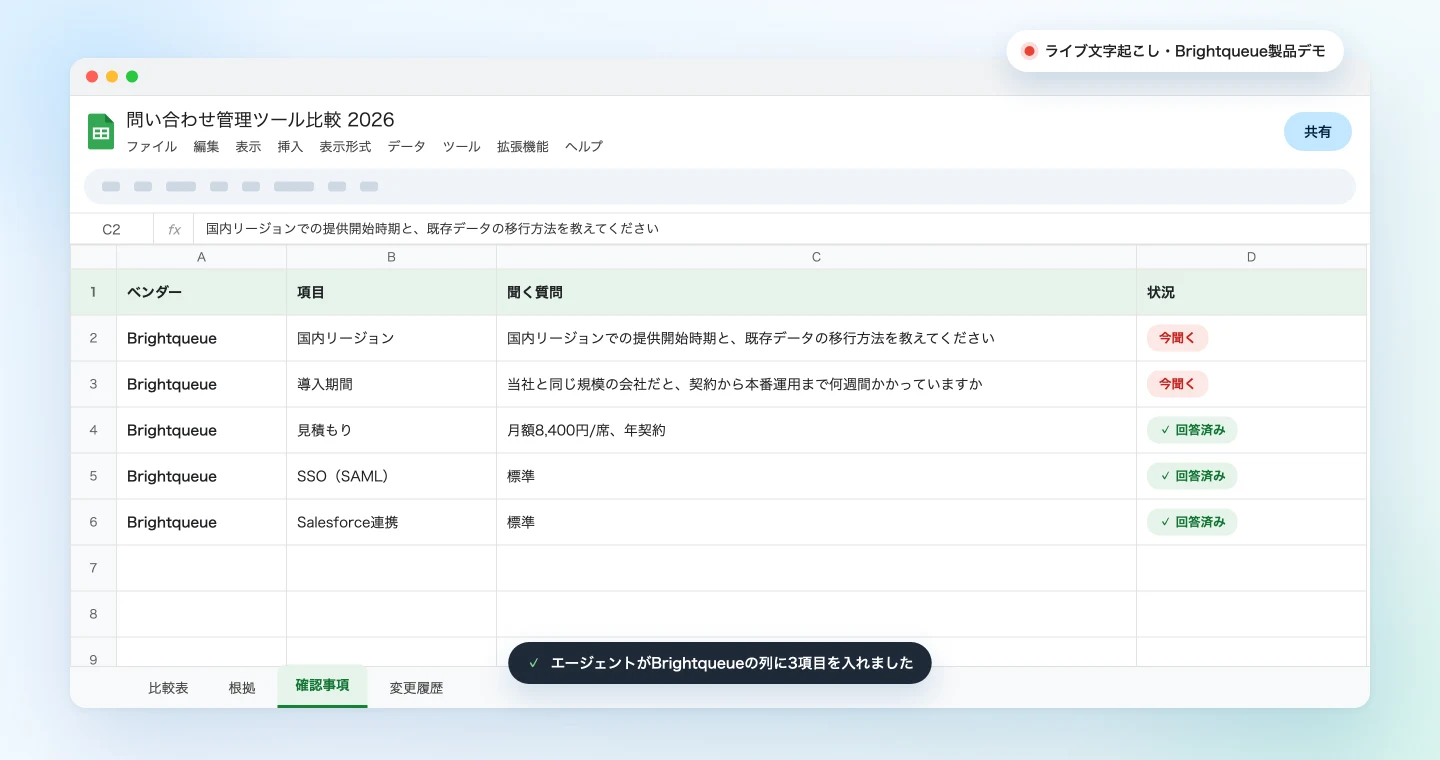Screen dimensions: 1440x760
Task: Select the 導入期間 cell
Action: (x=391, y=384)
